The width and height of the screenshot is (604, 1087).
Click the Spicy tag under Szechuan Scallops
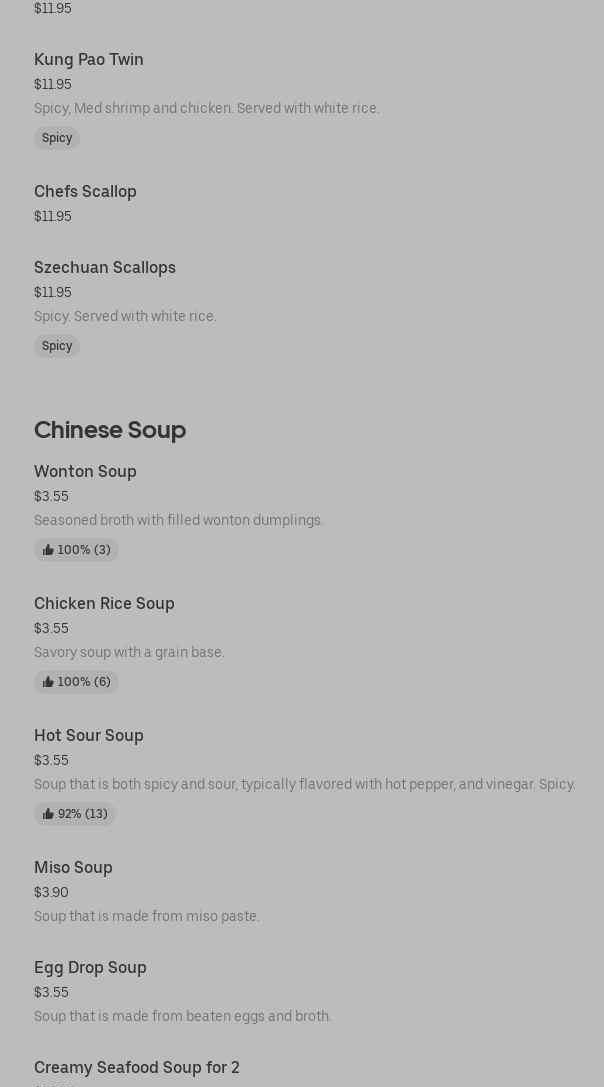57,346
